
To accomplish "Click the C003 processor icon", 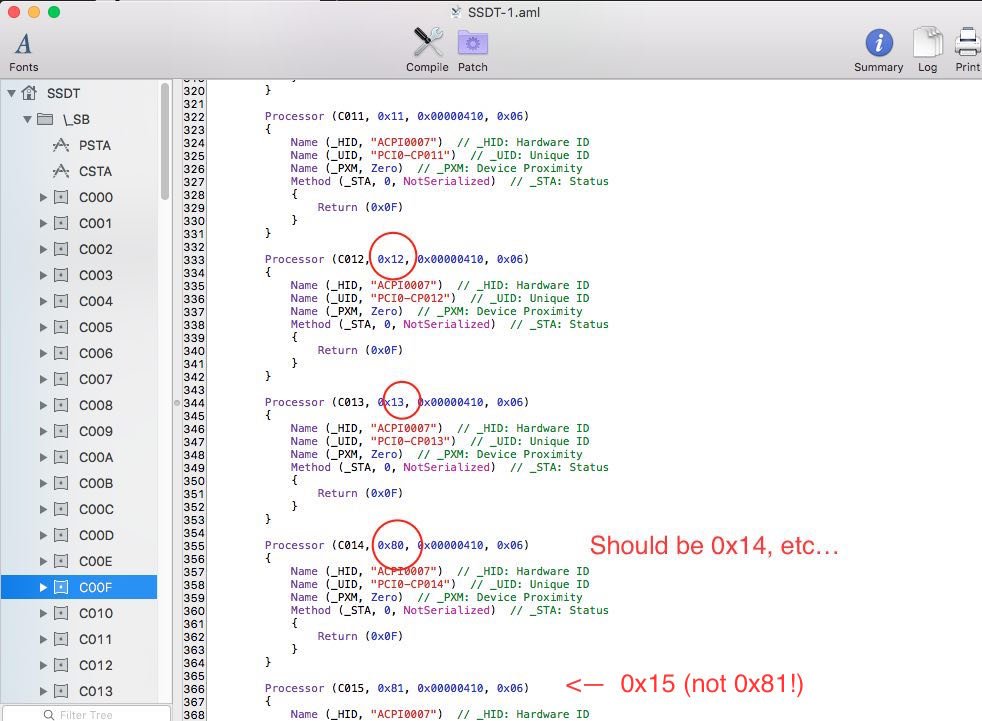I will tap(61, 275).
